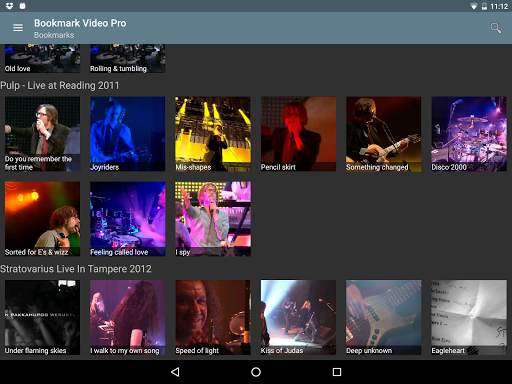This screenshot has width=512, height=384.
Task: Open the 'Joyriders' bookmark thumbnail
Action: [128, 134]
